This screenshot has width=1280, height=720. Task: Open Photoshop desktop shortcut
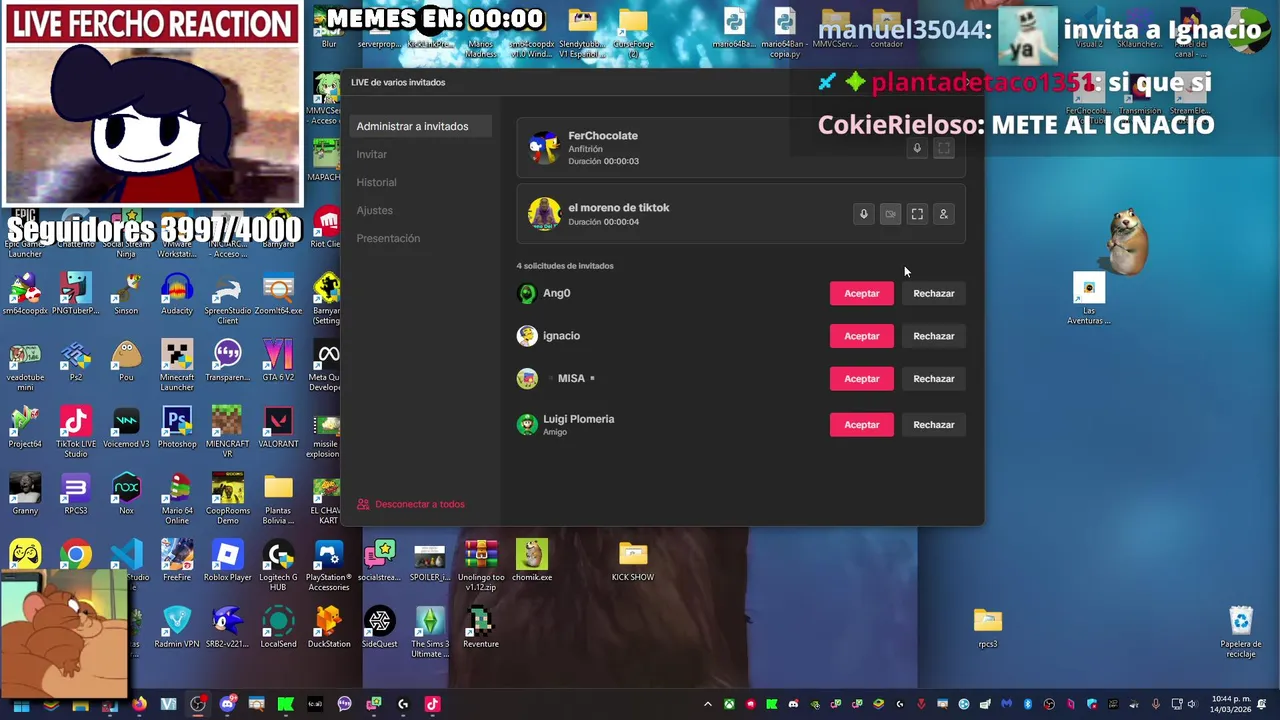pyautogui.click(x=177, y=427)
